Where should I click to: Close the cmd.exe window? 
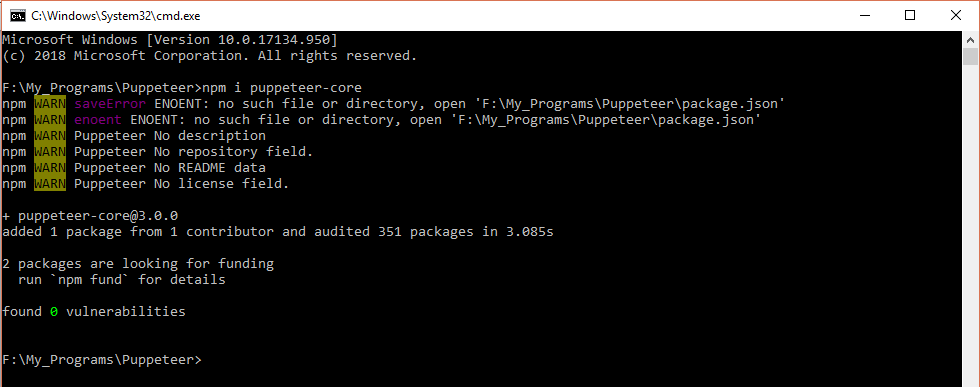coord(956,16)
